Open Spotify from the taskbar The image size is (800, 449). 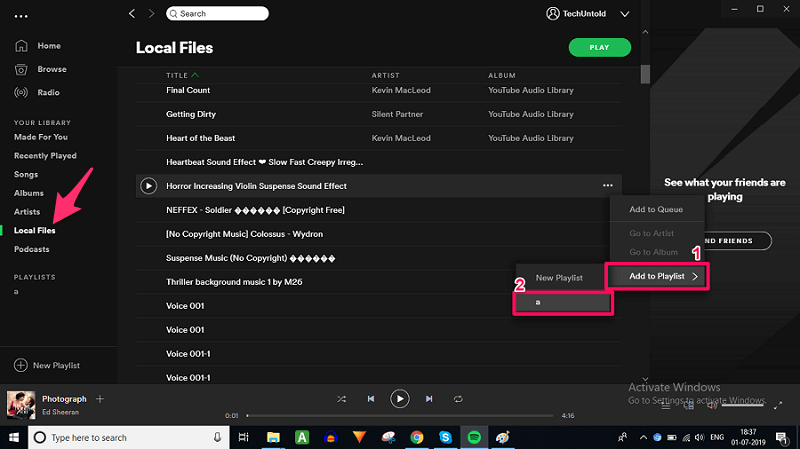pos(474,438)
